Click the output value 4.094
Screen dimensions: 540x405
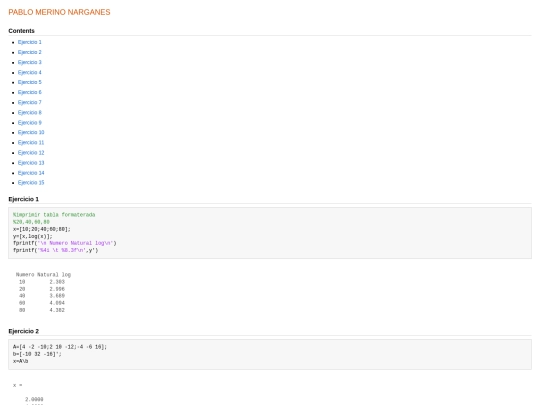[57, 303]
